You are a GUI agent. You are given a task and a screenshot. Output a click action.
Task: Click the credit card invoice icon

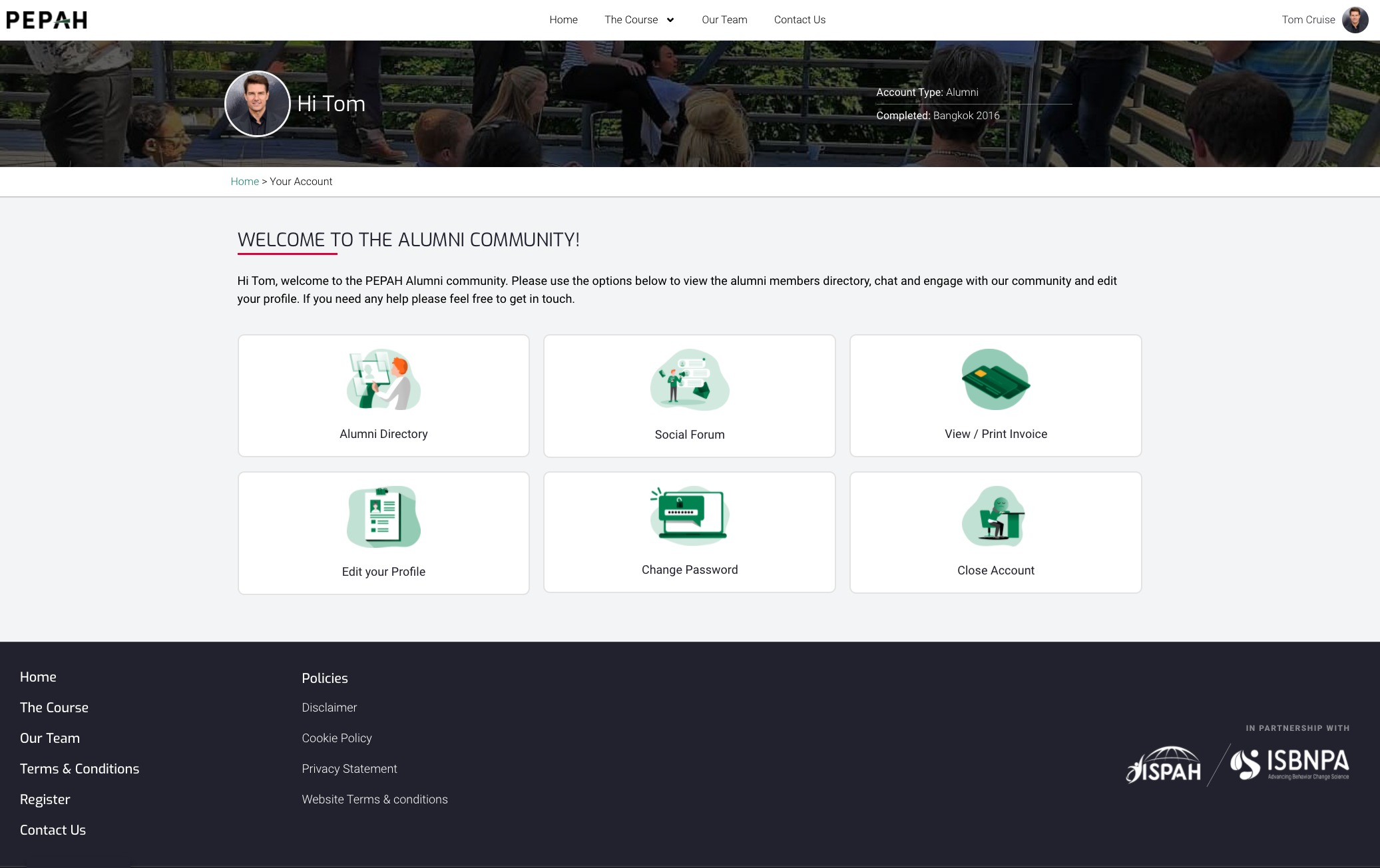995,379
